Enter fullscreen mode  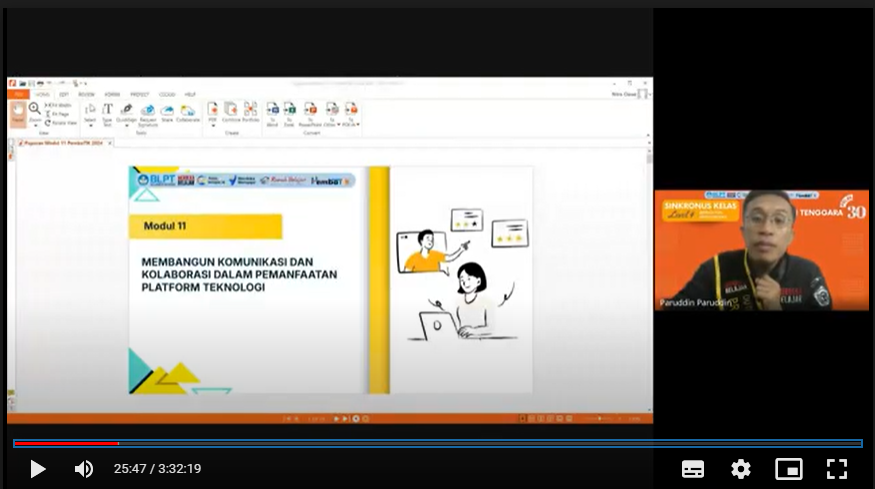tap(836, 469)
